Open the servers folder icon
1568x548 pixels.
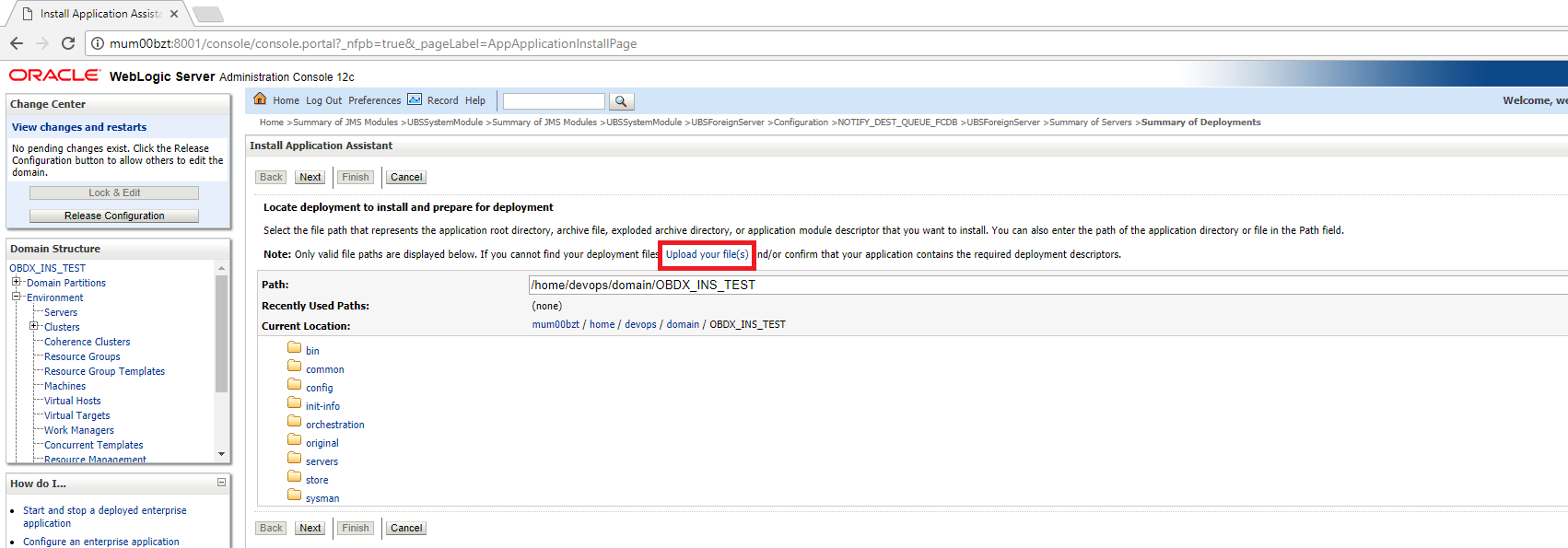point(295,459)
